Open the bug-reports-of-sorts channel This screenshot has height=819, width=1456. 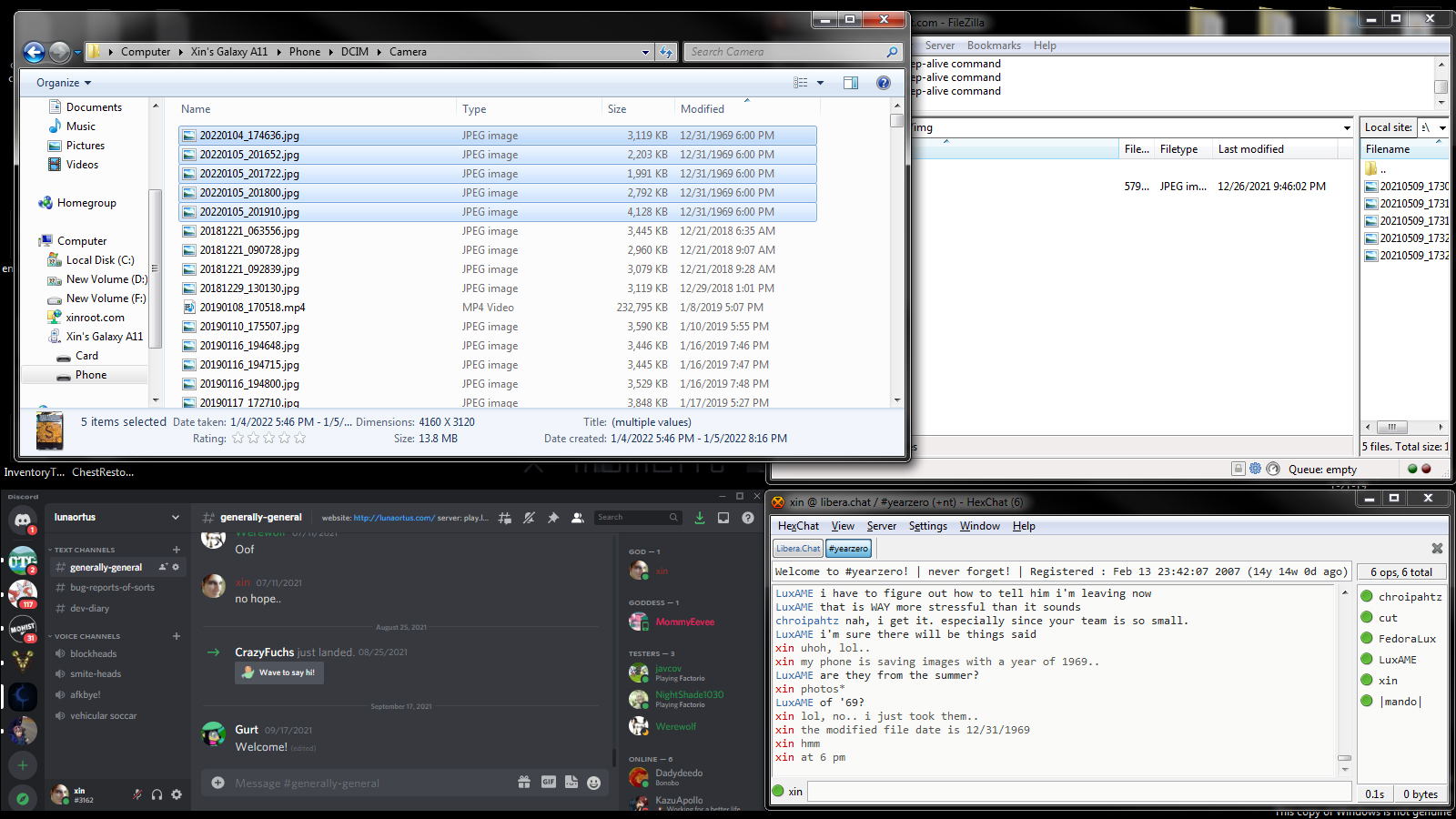[112, 588]
